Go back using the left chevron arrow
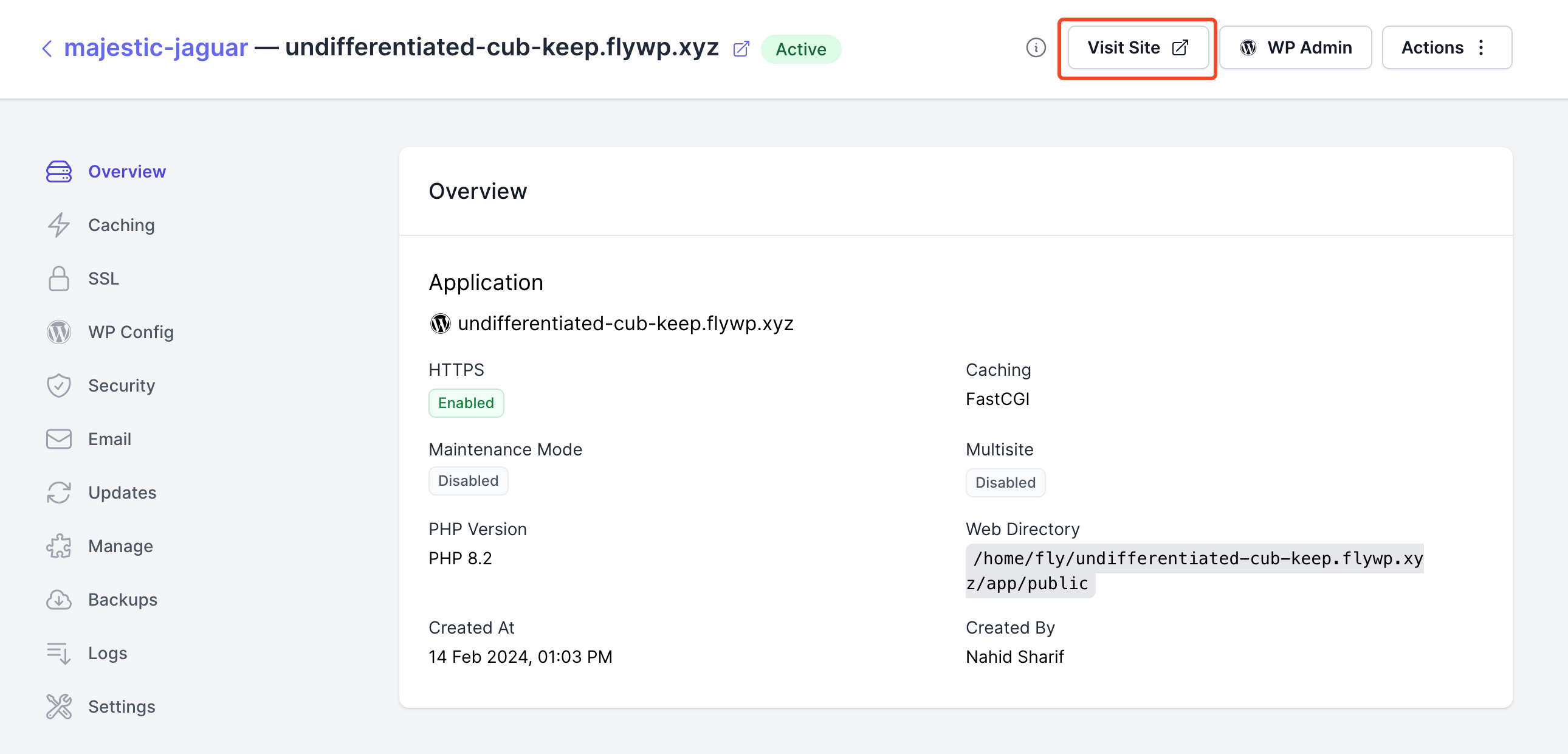 click(47, 48)
